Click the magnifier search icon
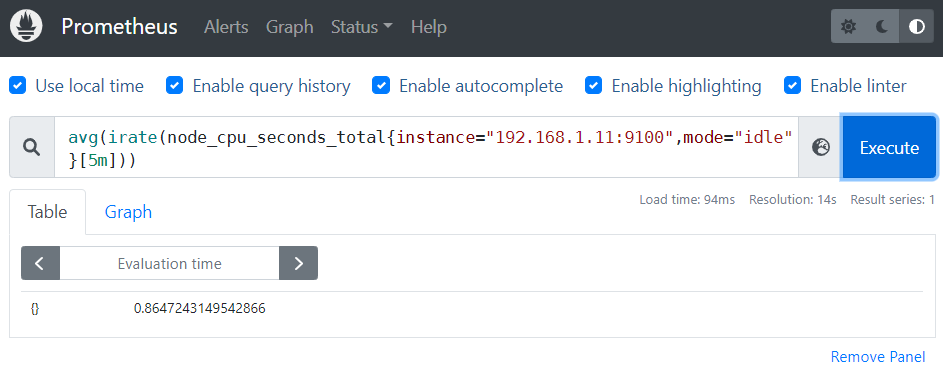Image resolution: width=943 pixels, height=375 pixels. pyautogui.click(x=32, y=147)
